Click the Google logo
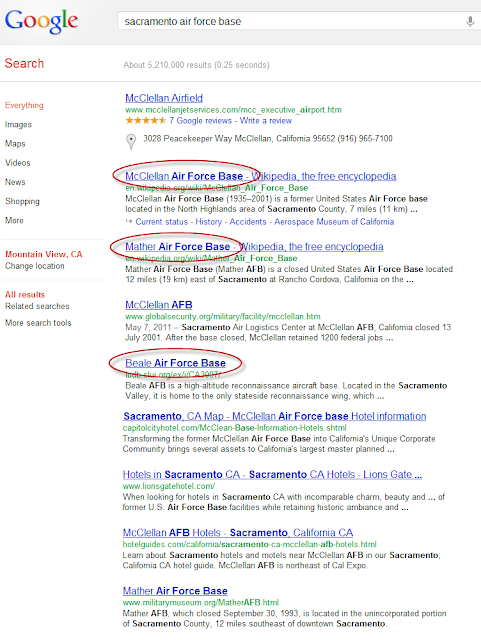 click(41, 21)
